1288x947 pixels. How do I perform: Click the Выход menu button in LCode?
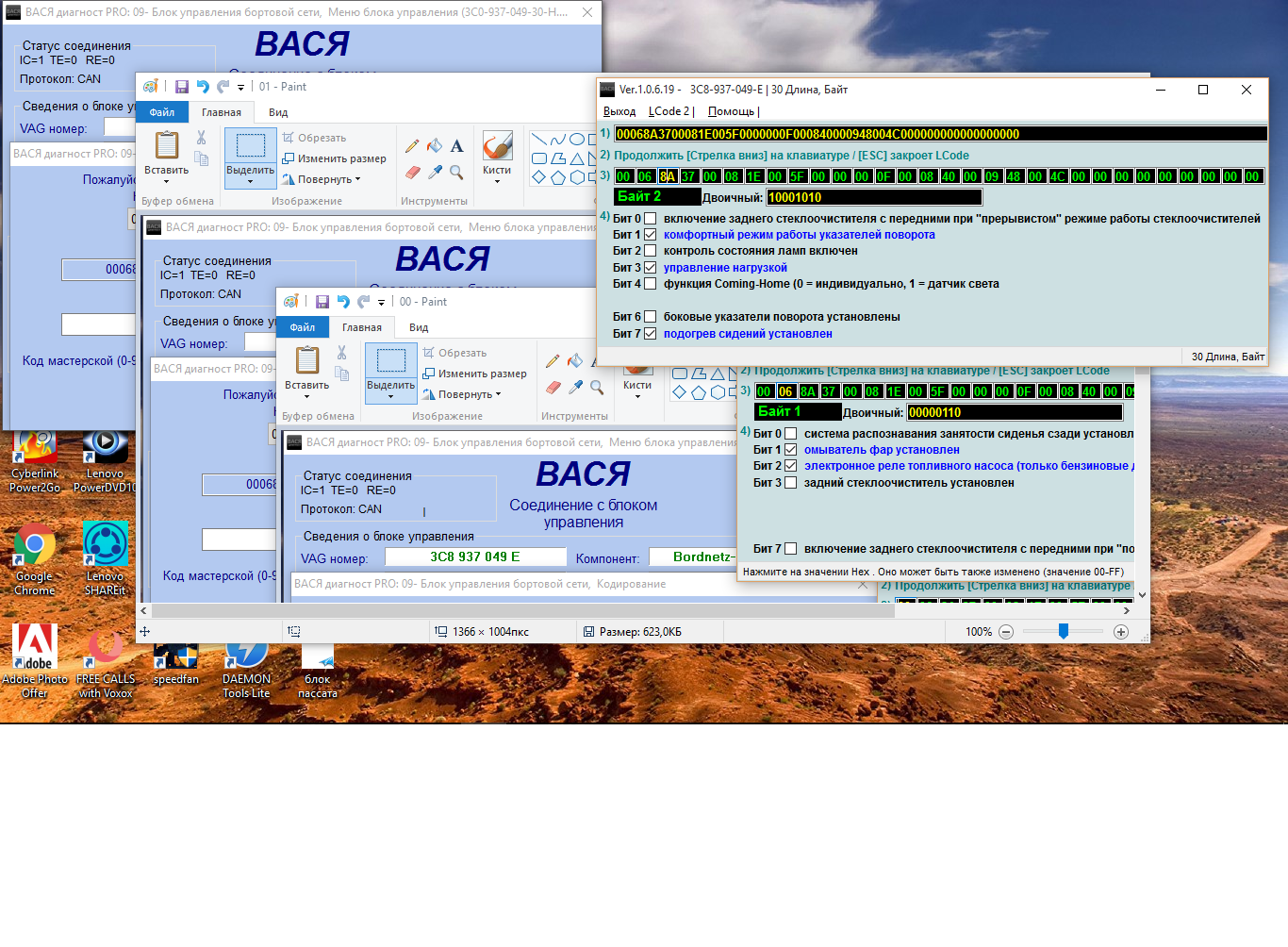619,111
